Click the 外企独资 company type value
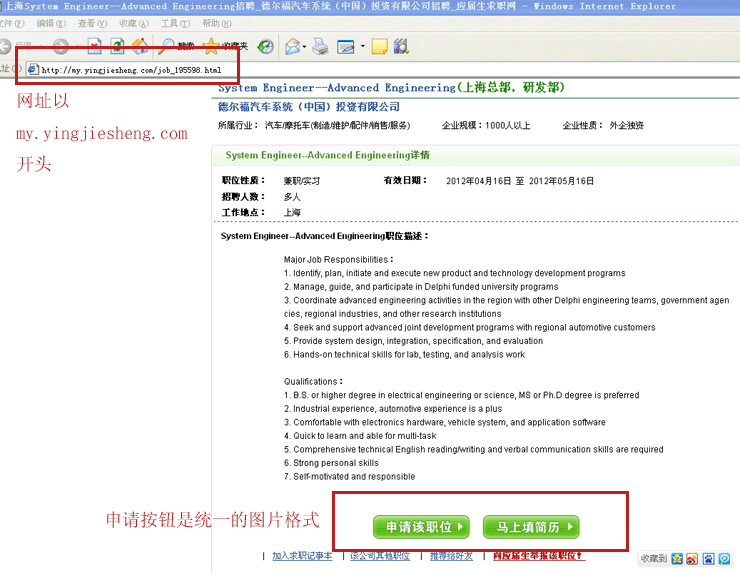This screenshot has height=573, width=740. (626, 125)
